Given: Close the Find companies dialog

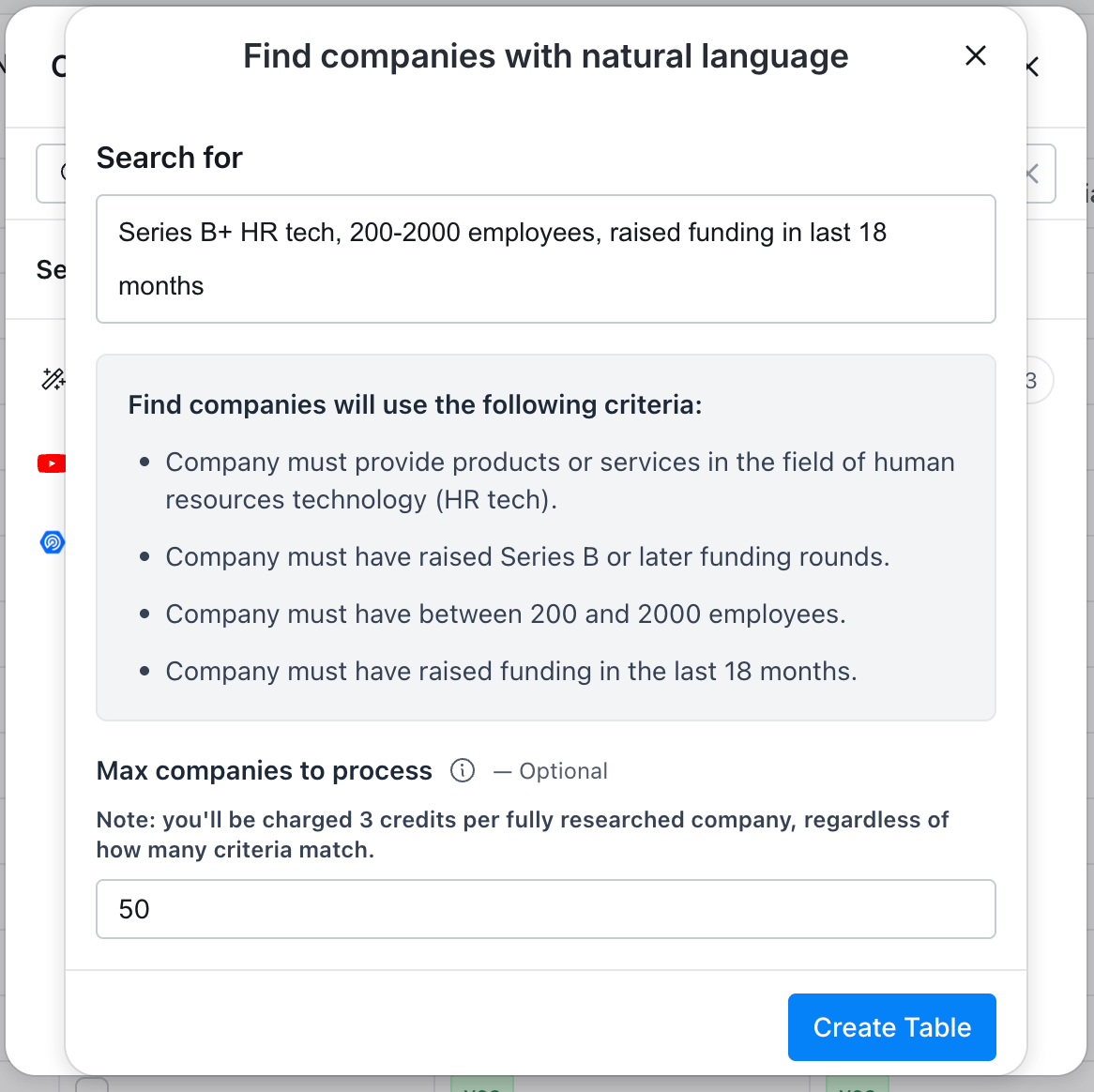Looking at the screenshot, I should pyautogui.click(x=976, y=56).
